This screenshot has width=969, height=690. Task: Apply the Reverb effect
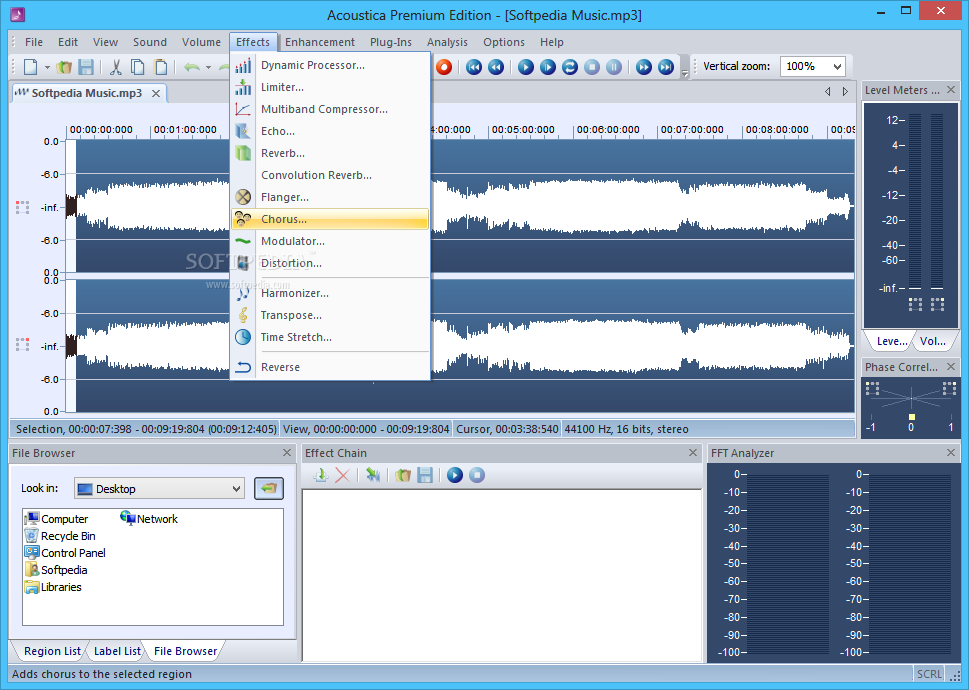(330, 153)
